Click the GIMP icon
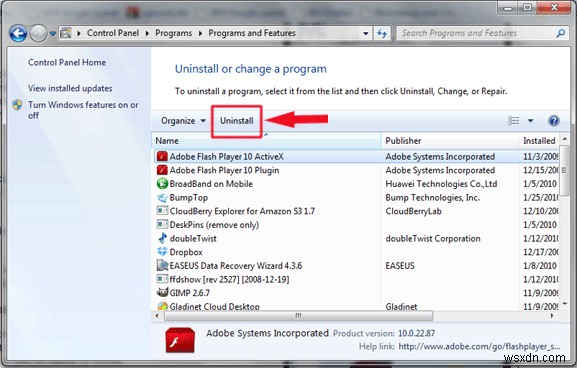 point(162,293)
